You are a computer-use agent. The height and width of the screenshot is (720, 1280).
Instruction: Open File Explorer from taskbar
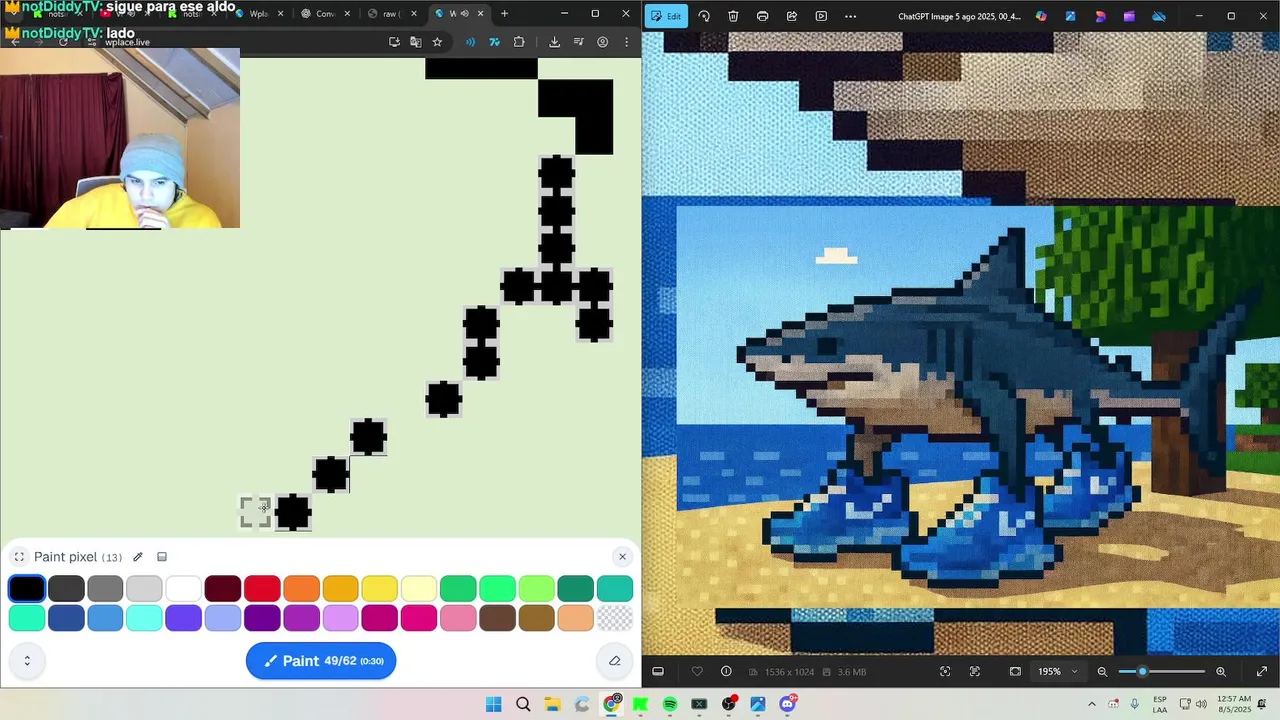[552, 705]
